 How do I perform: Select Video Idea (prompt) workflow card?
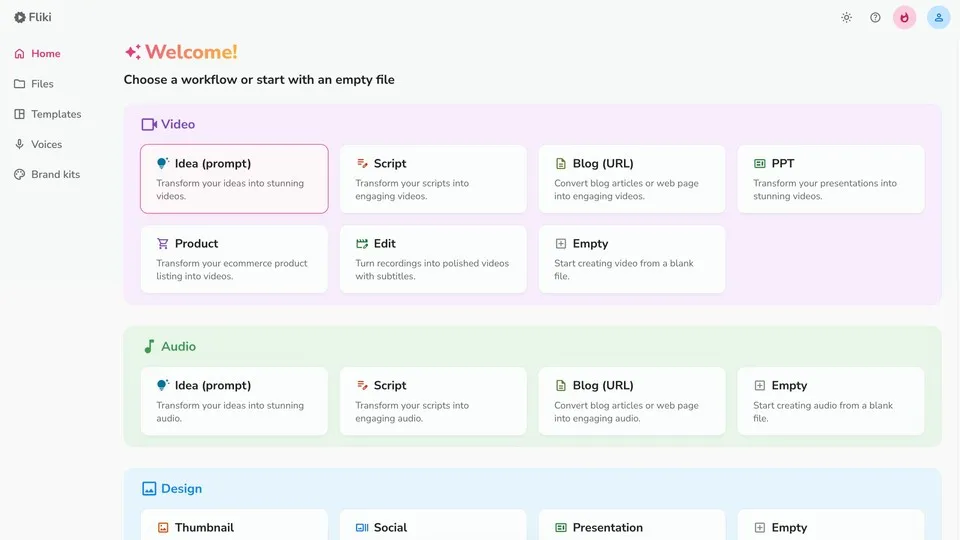[x=234, y=179]
